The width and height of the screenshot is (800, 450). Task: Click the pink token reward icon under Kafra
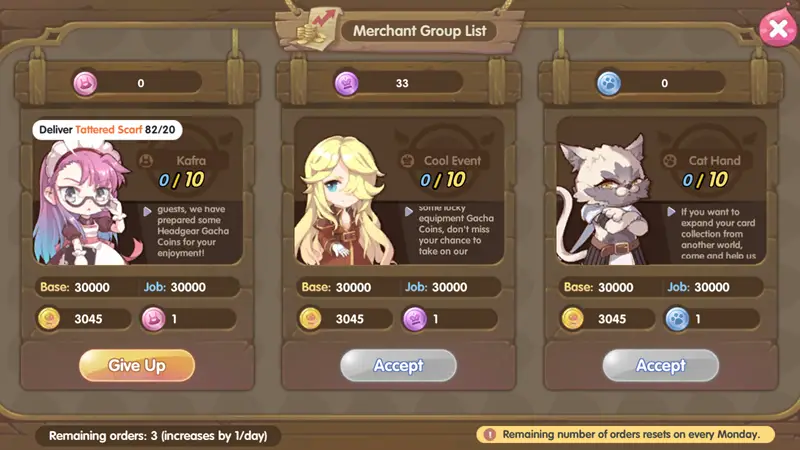154,319
